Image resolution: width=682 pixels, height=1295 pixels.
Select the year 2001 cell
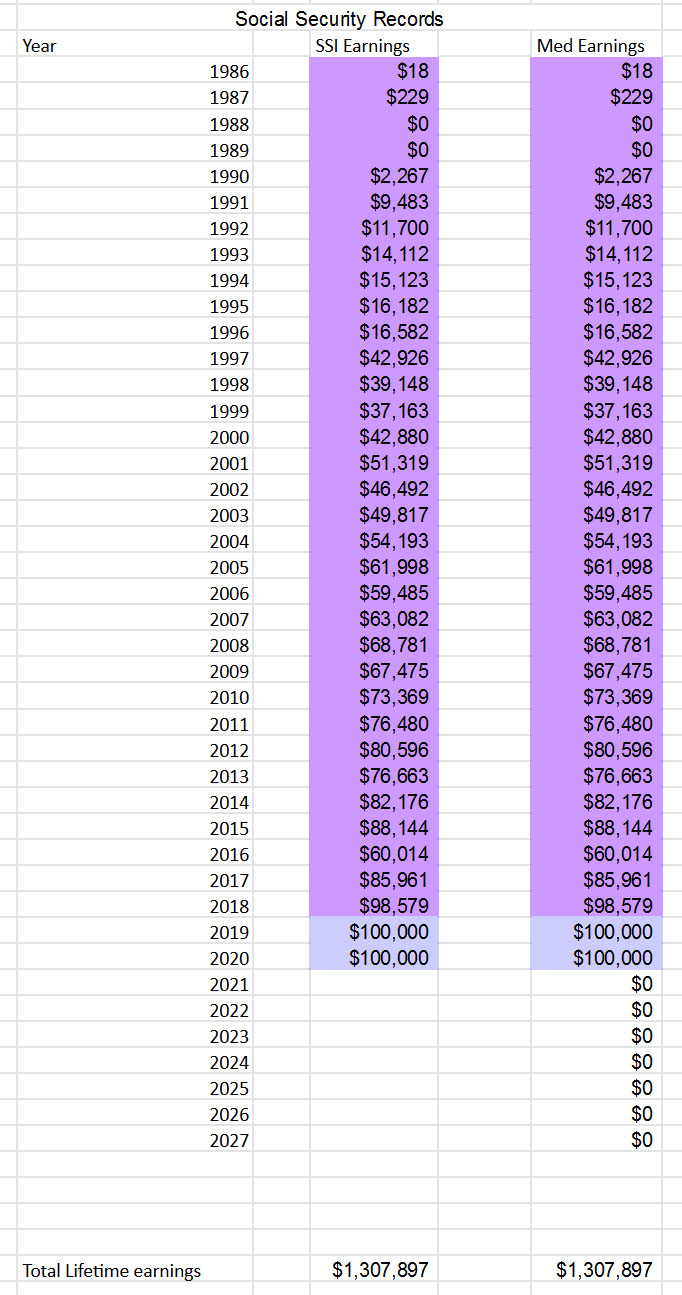(230, 463)
